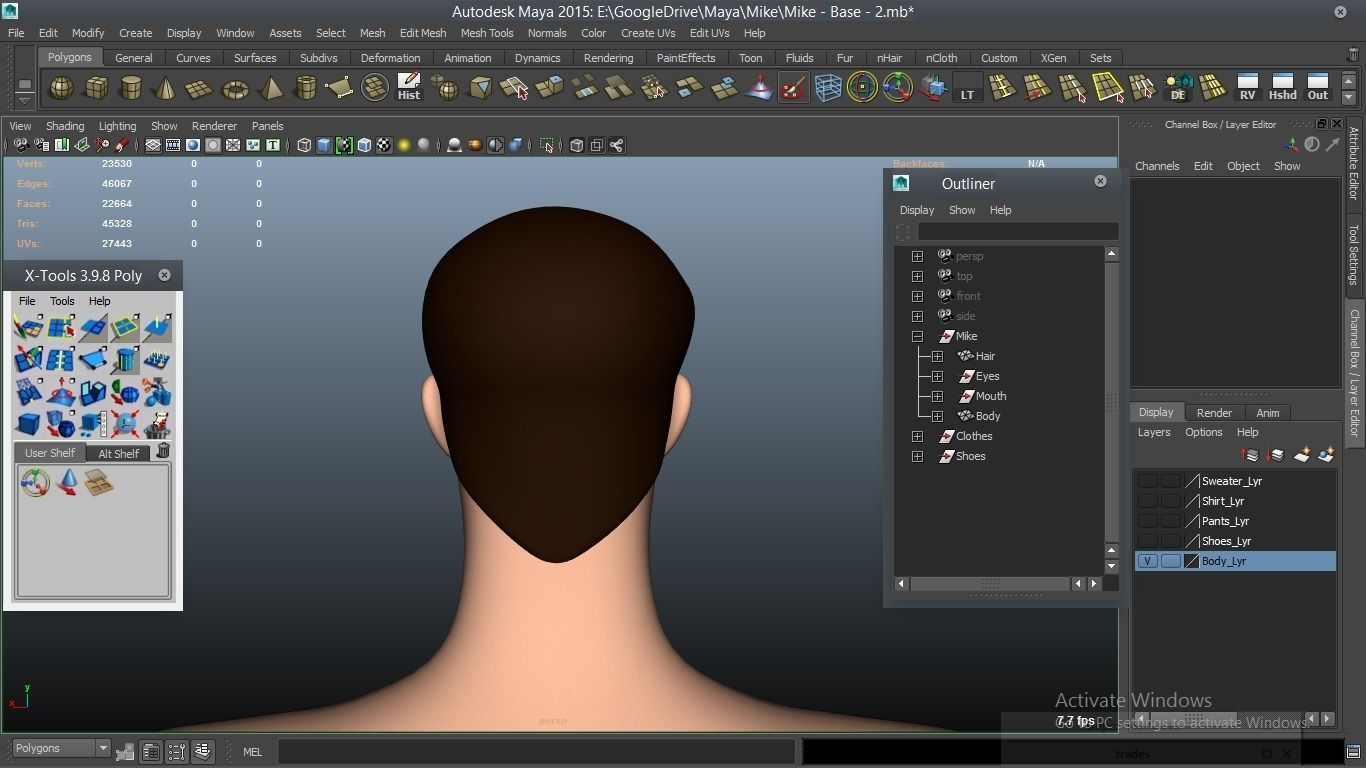
Task: Open the Edit UVs menu
Action: point(709,33)
